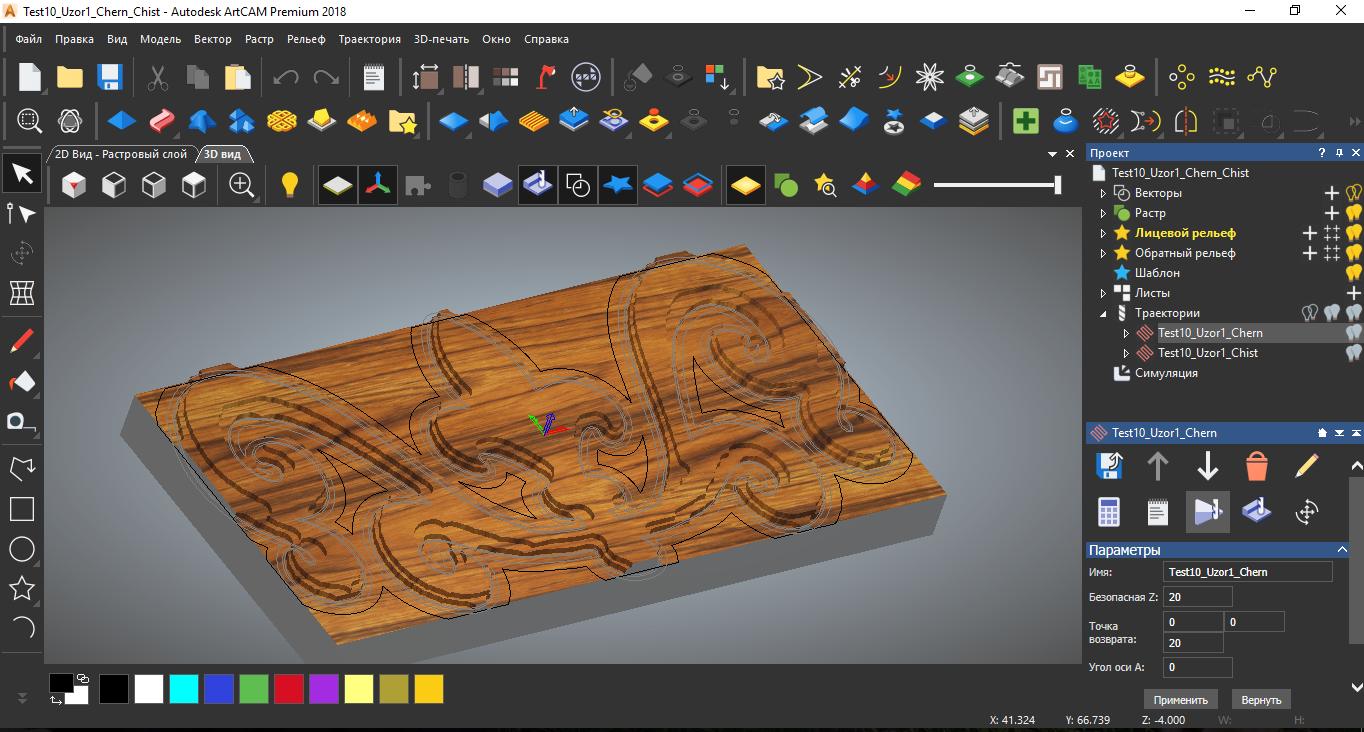Collapse the Параметры section
Screen dimensions: 1364x732
tap(1342, 550)
